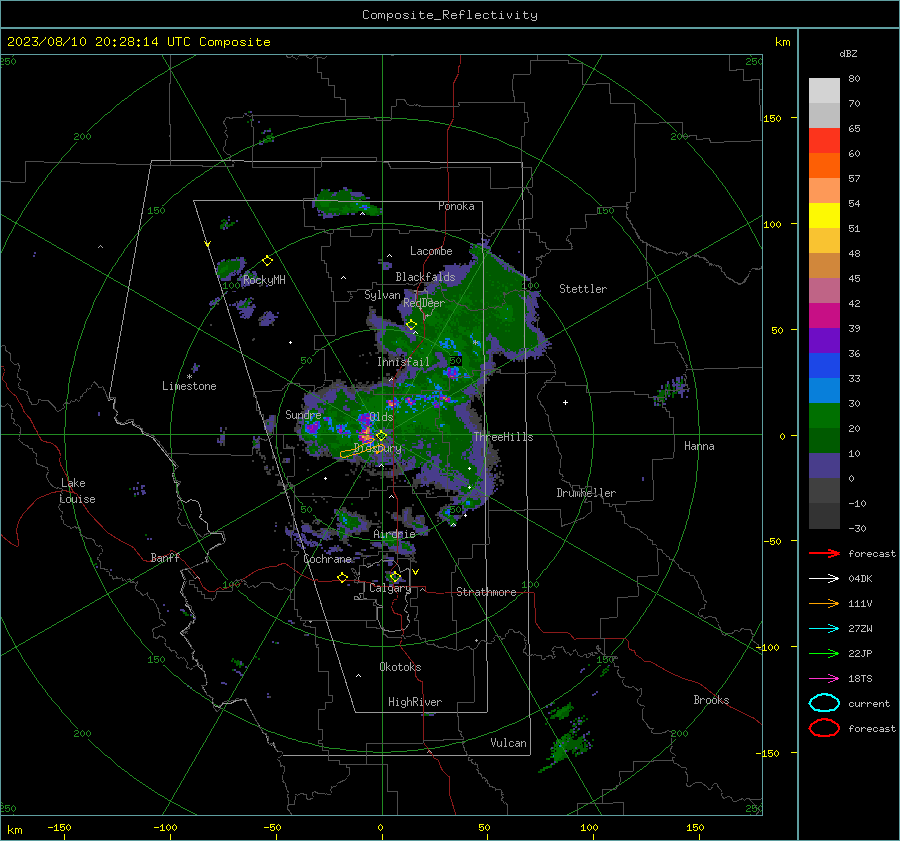Click the yellow diamond marker below RedDeer
The width and height of the screenshot is (900, 841).
click(411, 325)
